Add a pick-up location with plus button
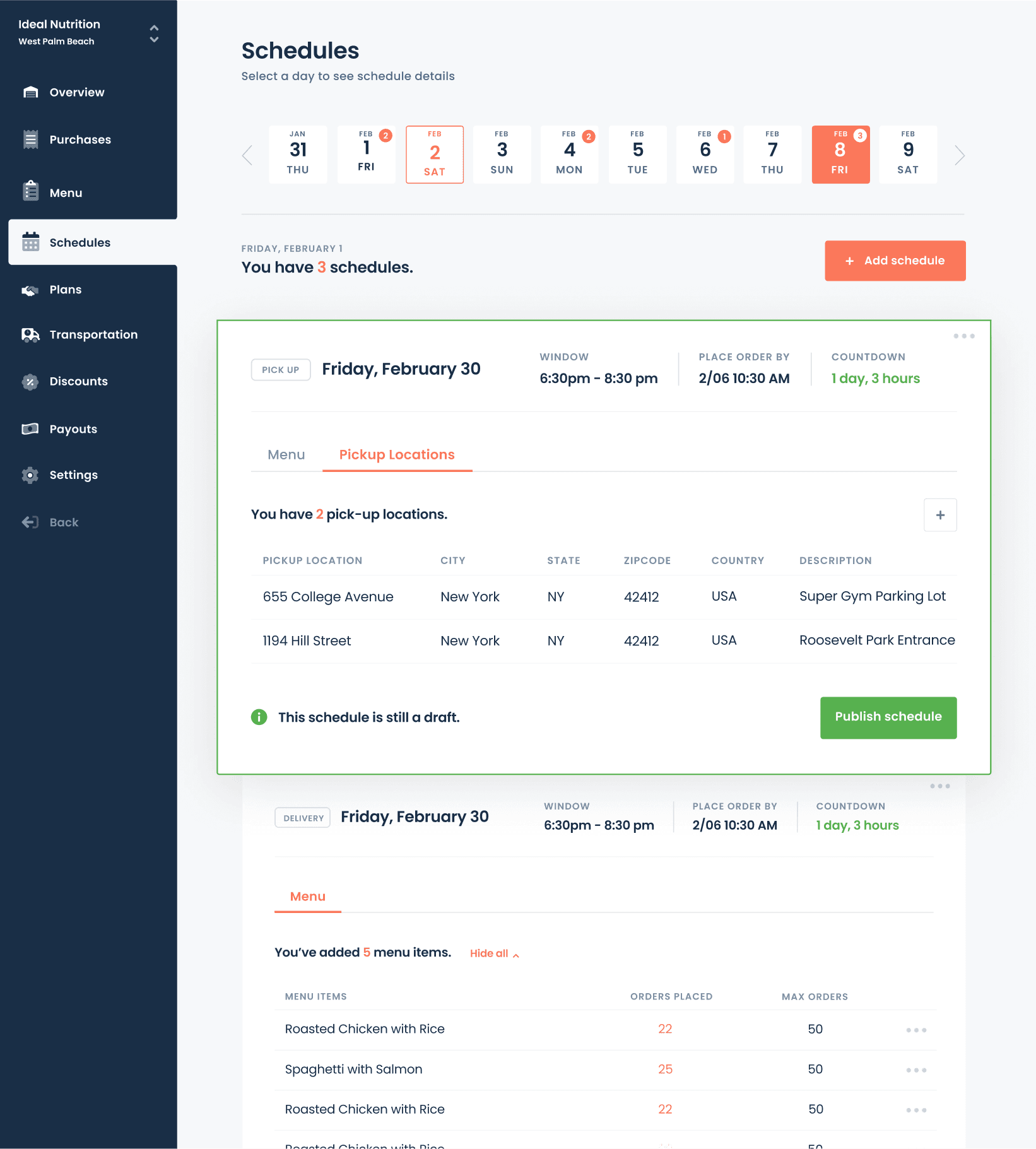Image resolution: width=1036 pixels, height=1149 pixels. [x=940, y=515]
